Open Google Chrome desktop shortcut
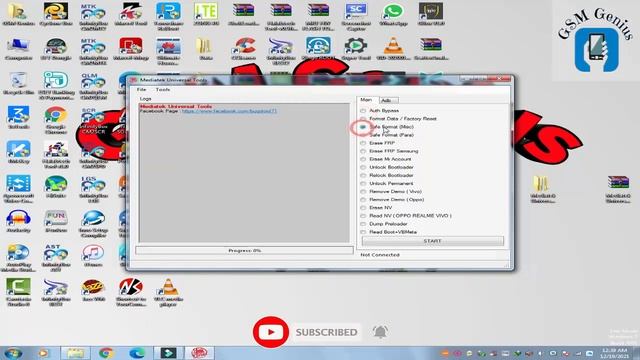Screen dimensions: 640x360 tap(56, 120)
